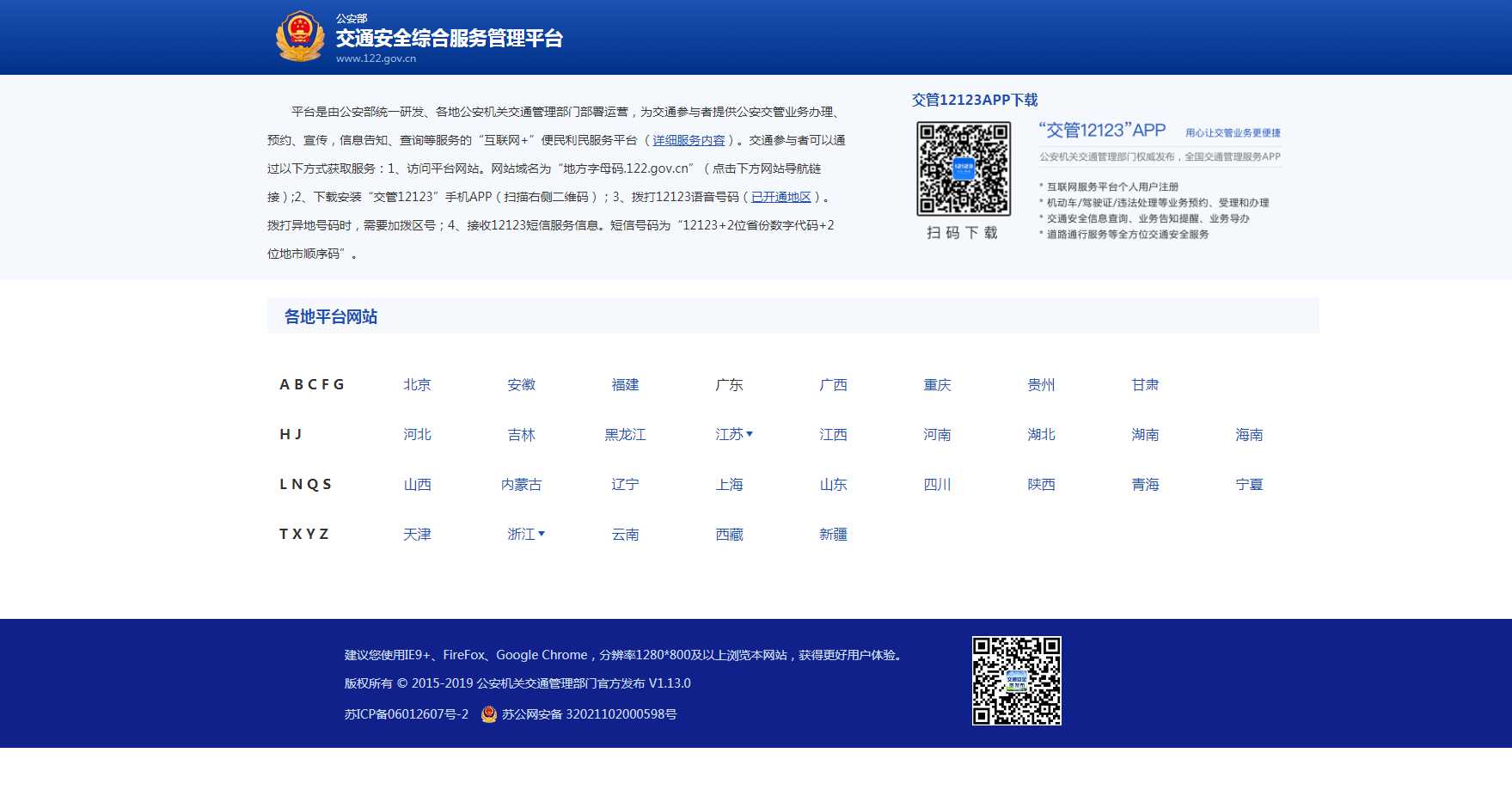Screen dimensions: 1512x808
Task: Expand the 浙江 dropdown arrow
Action: [542, 534]
